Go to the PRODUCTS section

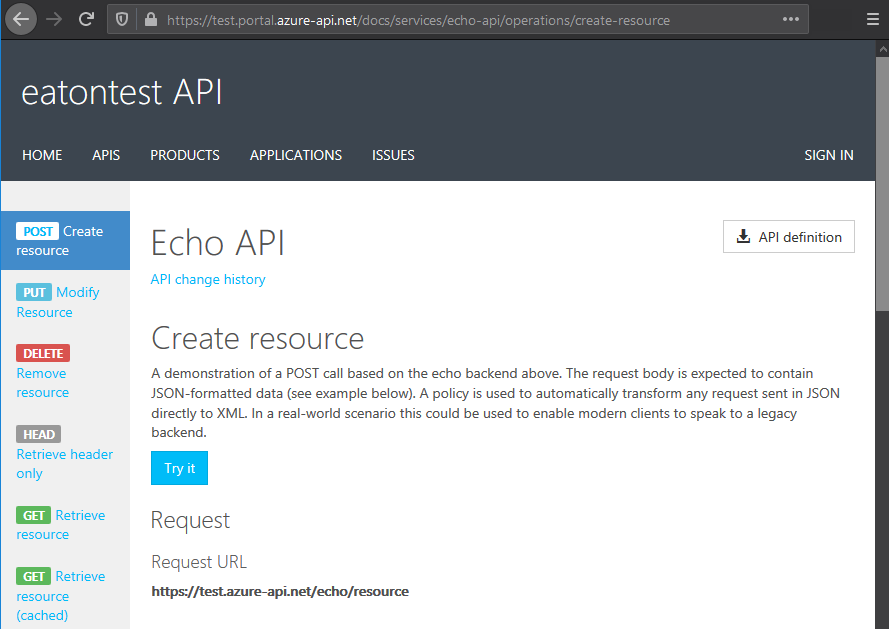pyautogui.click(x=185, y=155)
